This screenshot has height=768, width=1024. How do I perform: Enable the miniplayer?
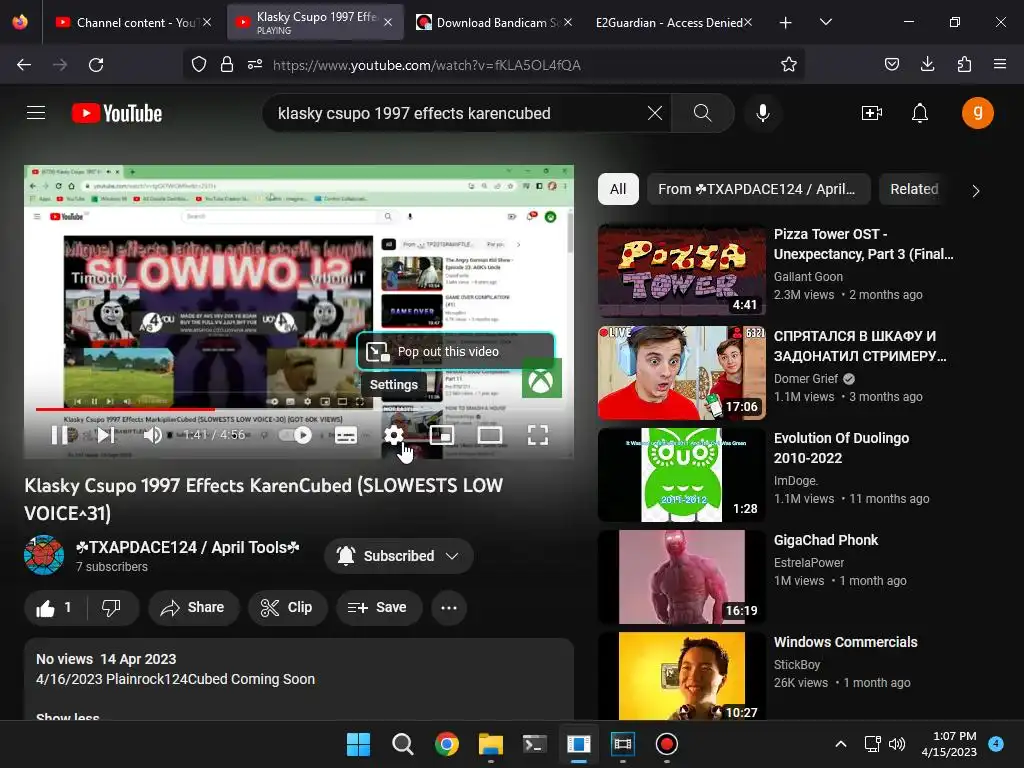[x=441, y=435]
